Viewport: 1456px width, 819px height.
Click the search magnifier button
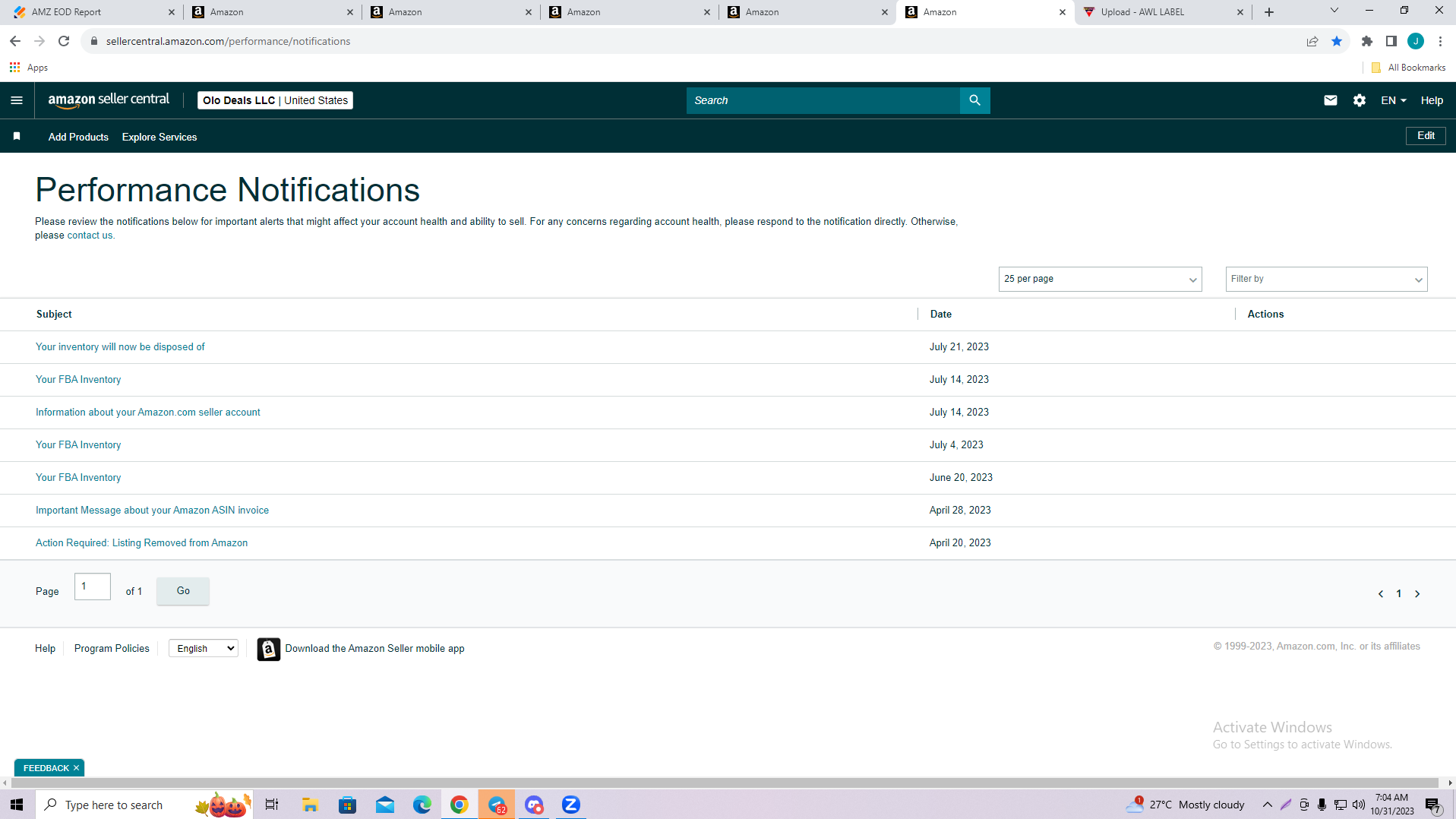(974, 100)
